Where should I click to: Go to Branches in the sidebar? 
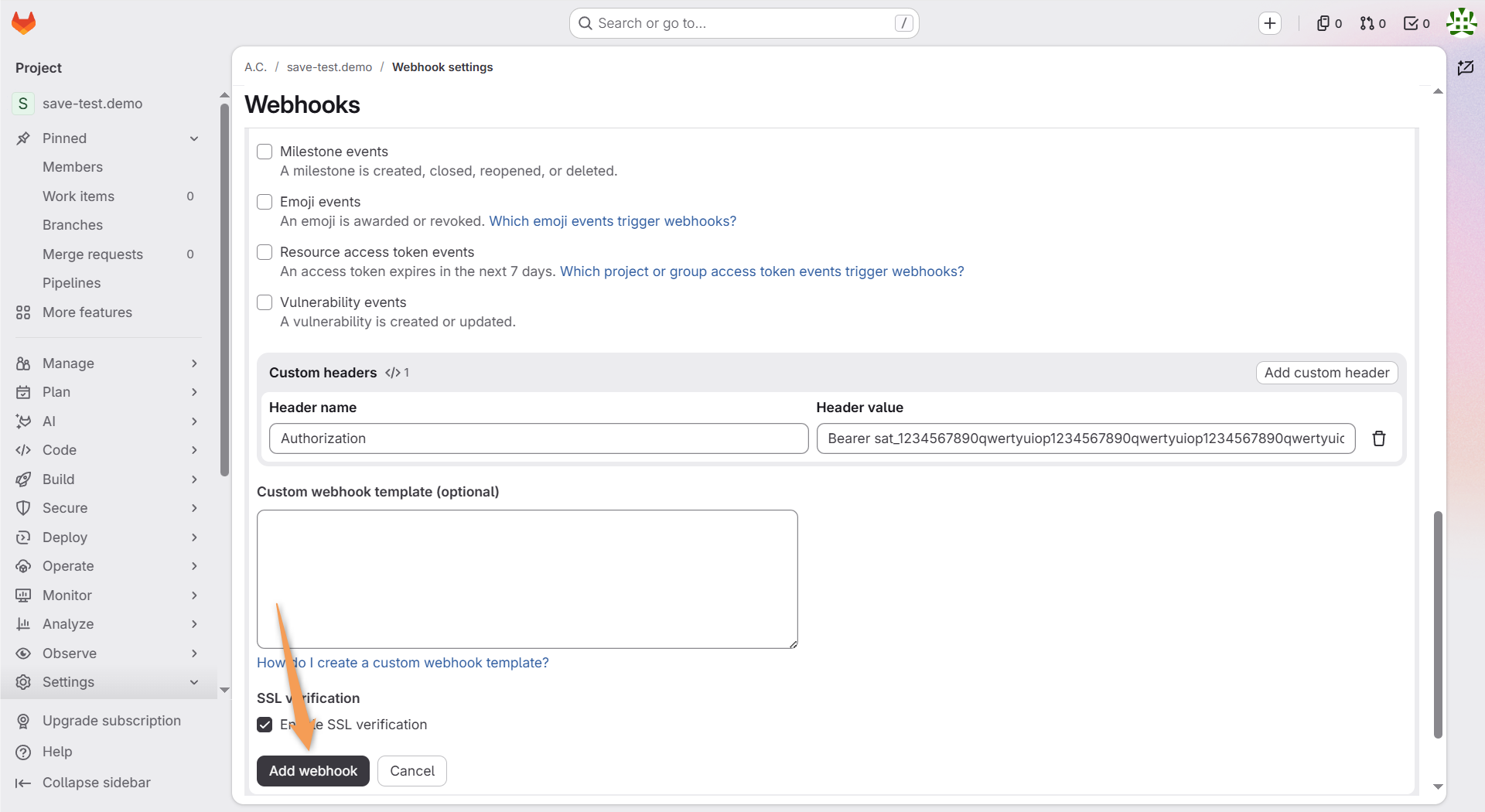tap(73, 225)
